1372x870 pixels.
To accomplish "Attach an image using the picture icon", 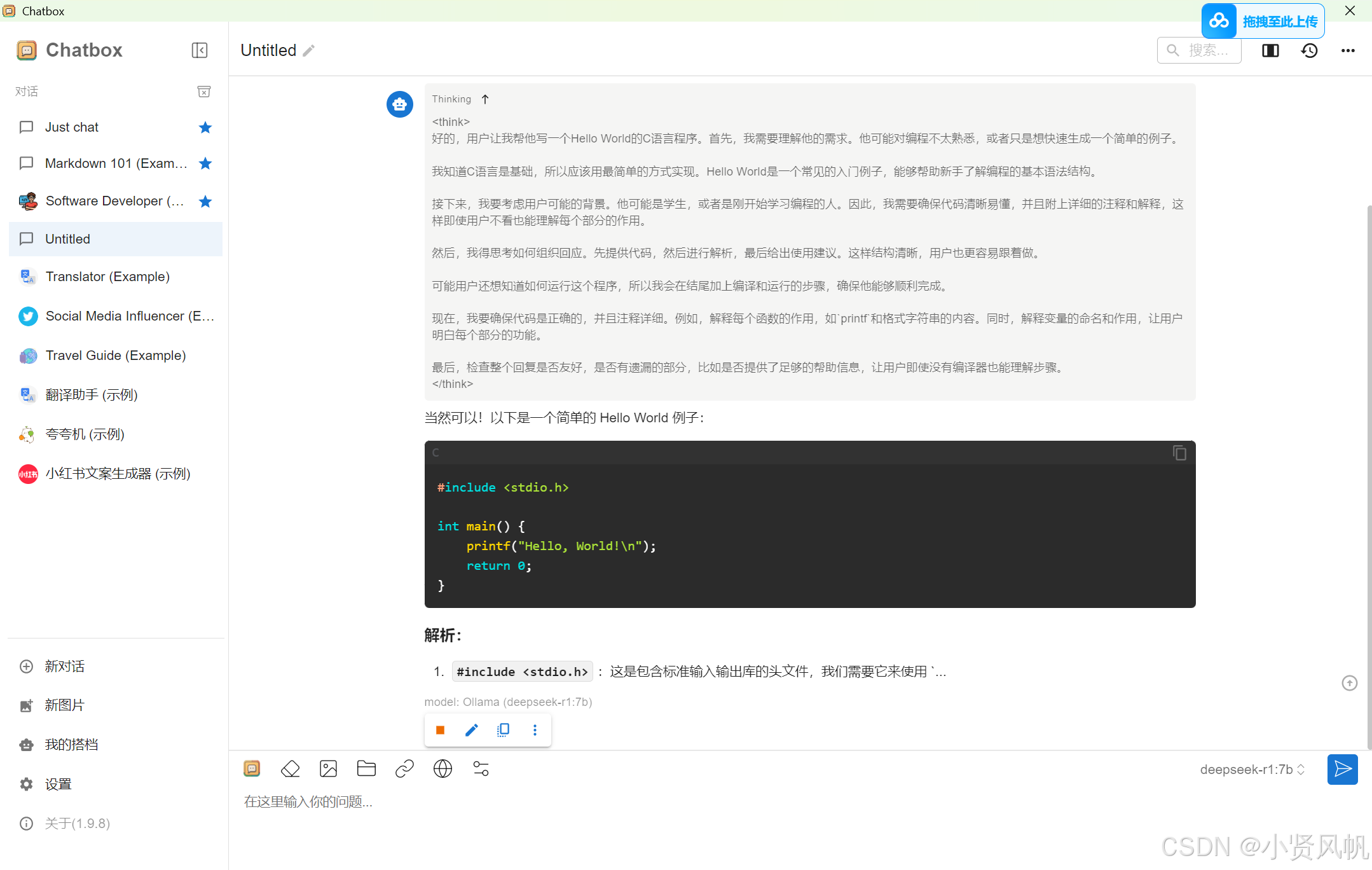I will pyautogui.click(x=328, y=769).
